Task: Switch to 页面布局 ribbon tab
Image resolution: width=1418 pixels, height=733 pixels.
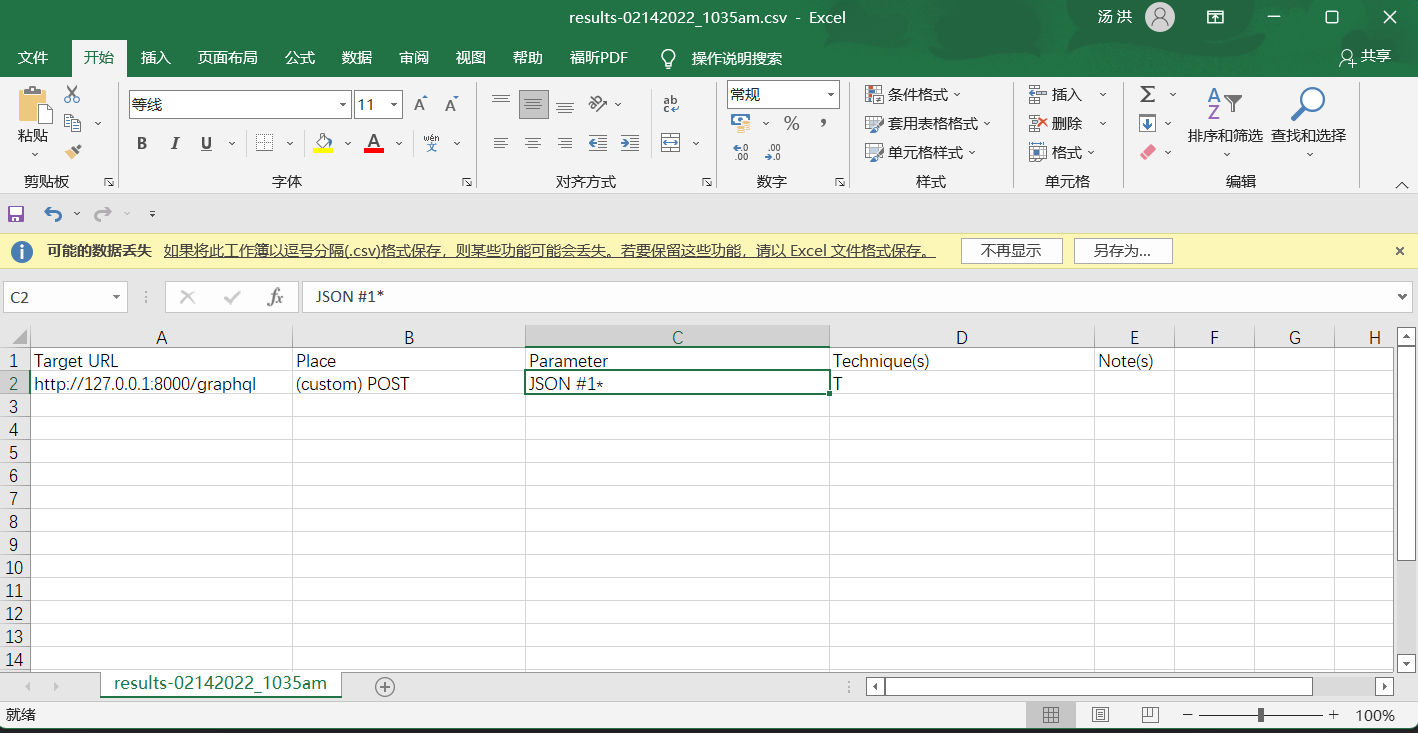Action: pyautogui.click(x=227, y=58)
